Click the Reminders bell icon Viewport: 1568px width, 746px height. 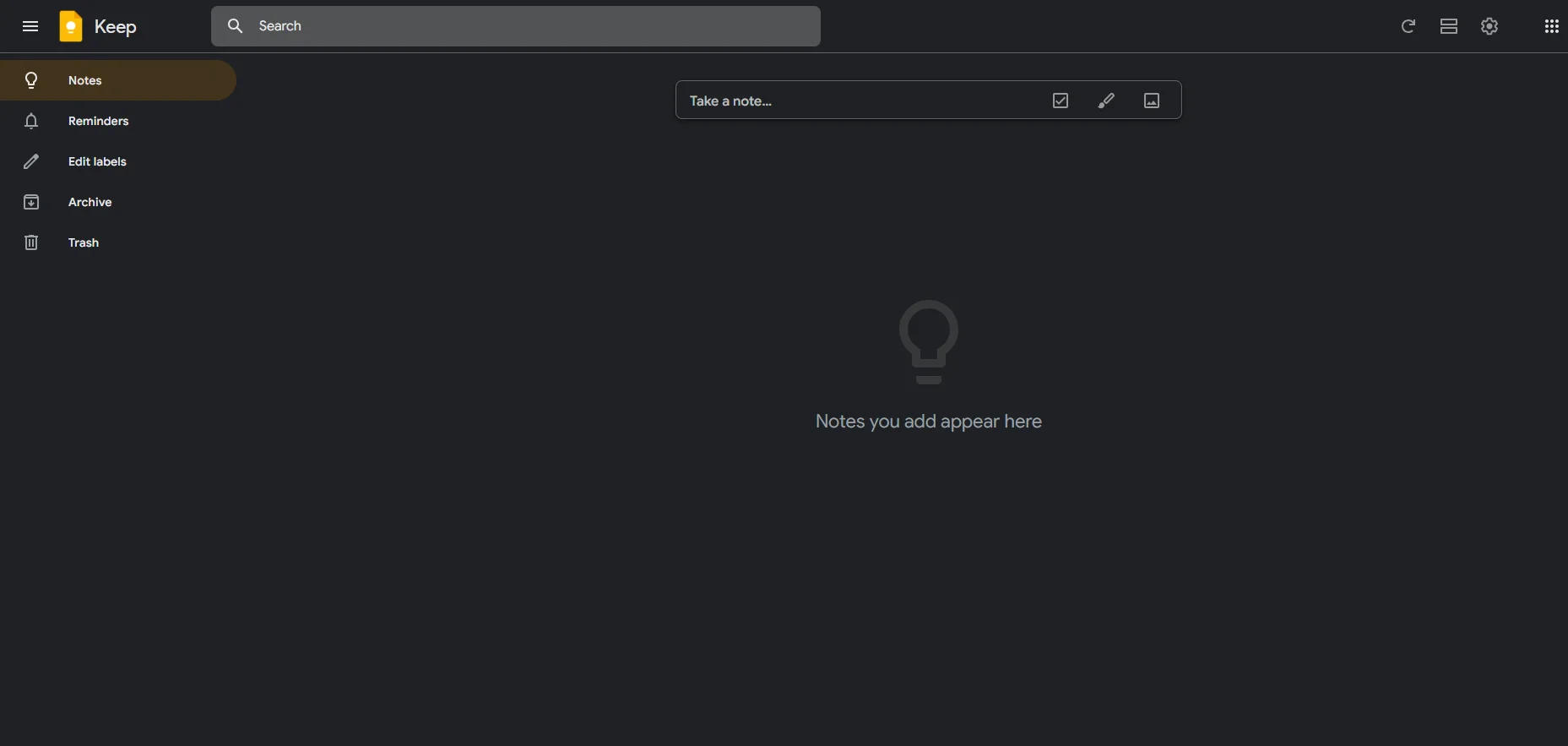31,121
